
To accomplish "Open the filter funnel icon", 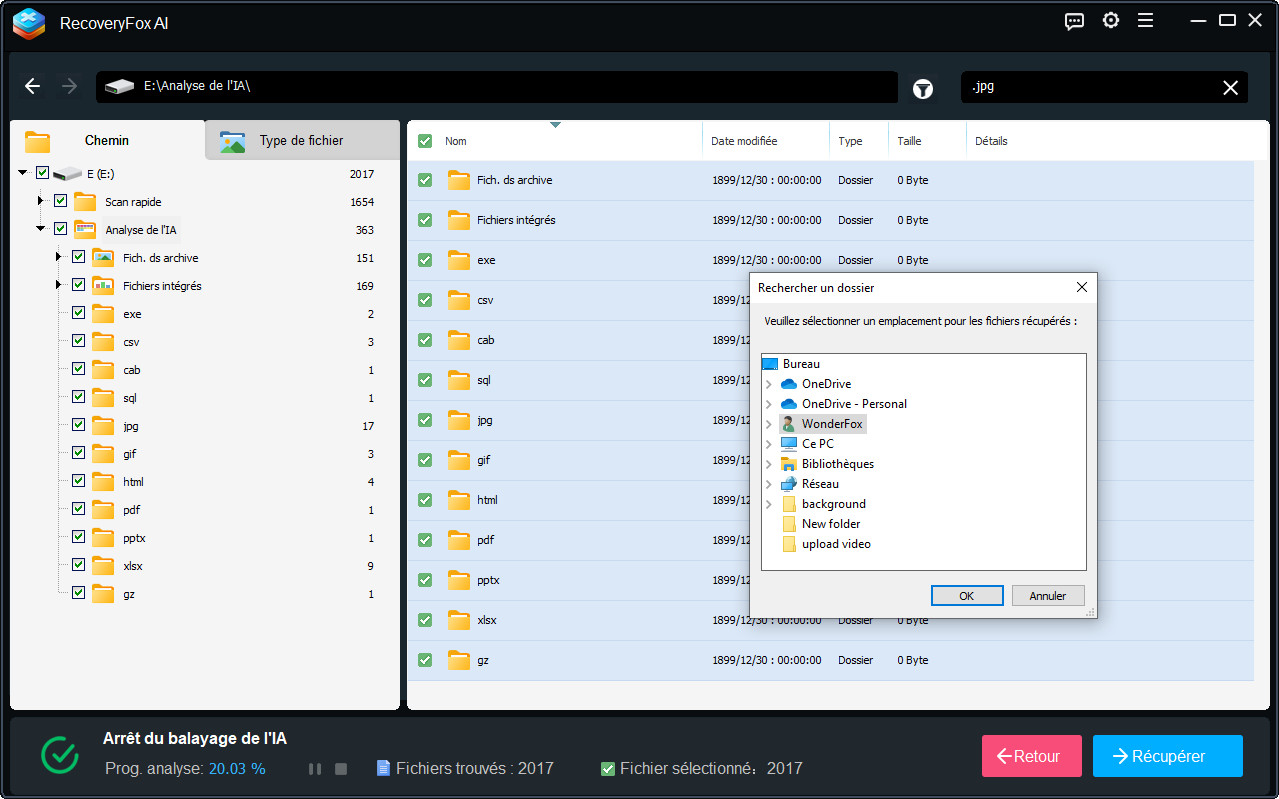I will click(x=923, y=89).
